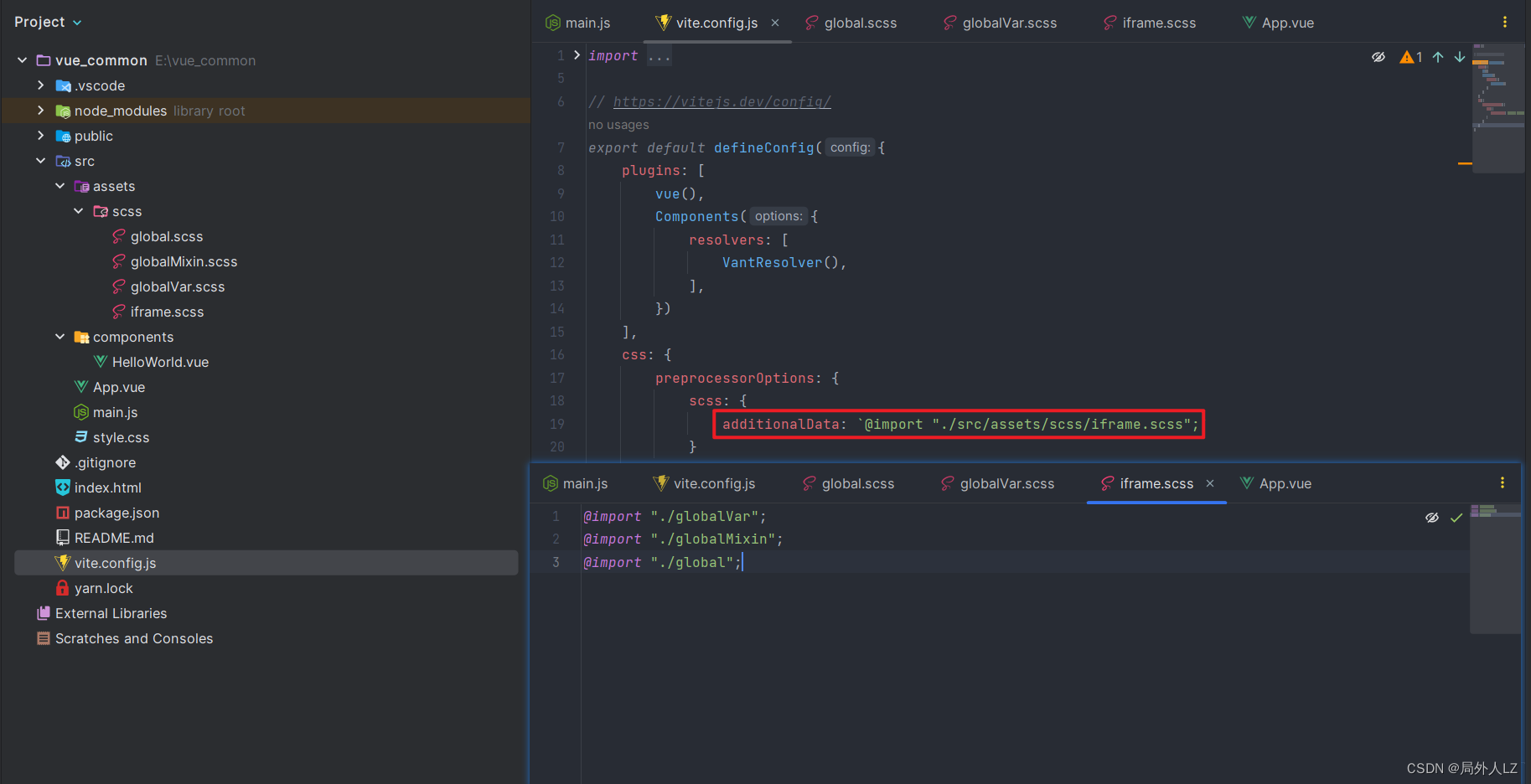Click the node_modules library folder icon
Image resolution: width=1531 pixels, height=784 pixels.
pyautogui.click(x=63, y=111)
